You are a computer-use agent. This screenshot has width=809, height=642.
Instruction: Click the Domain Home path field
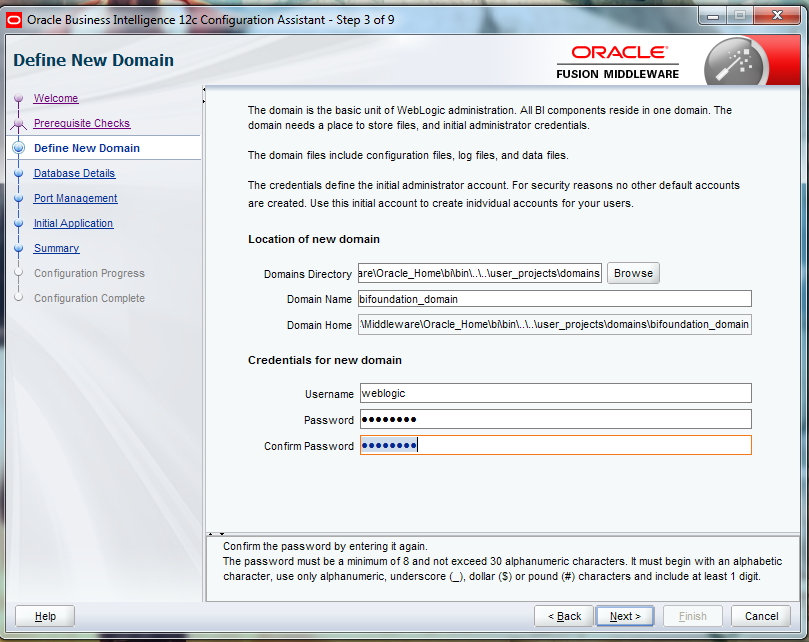click(555, 325)
